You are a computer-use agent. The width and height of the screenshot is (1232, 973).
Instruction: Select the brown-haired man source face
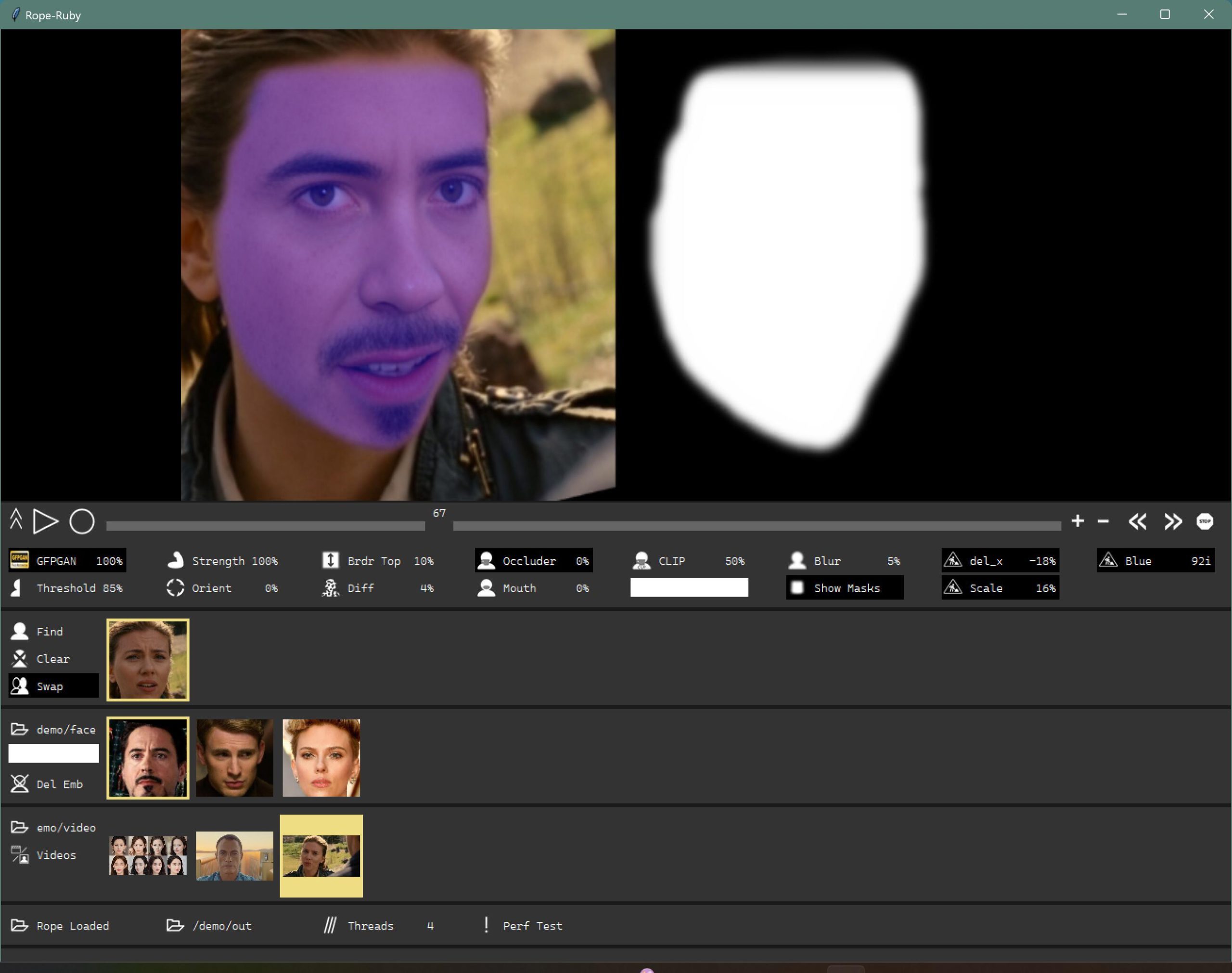[x=234, y=758]
